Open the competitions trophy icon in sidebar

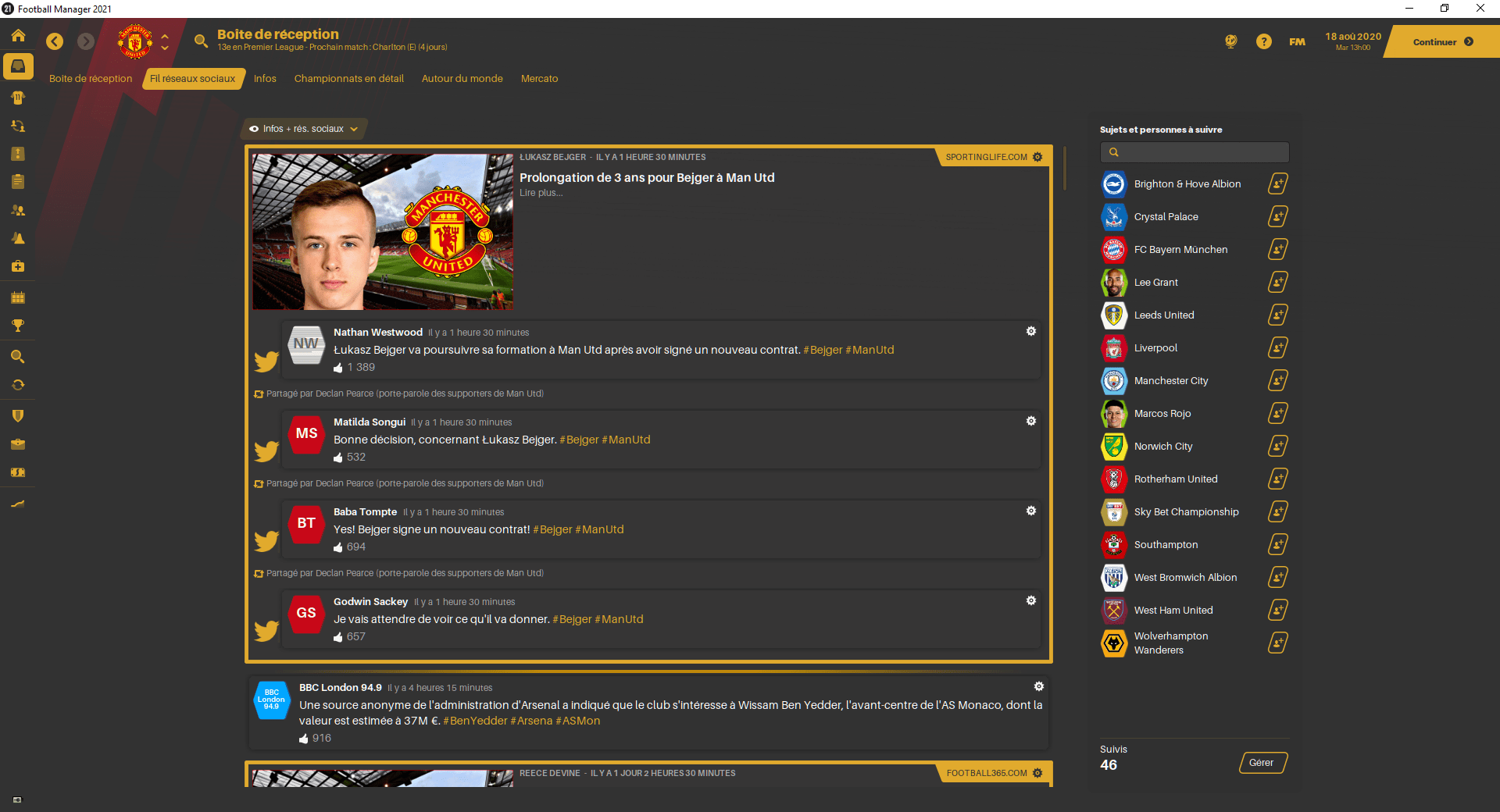(x=18, y=326)
